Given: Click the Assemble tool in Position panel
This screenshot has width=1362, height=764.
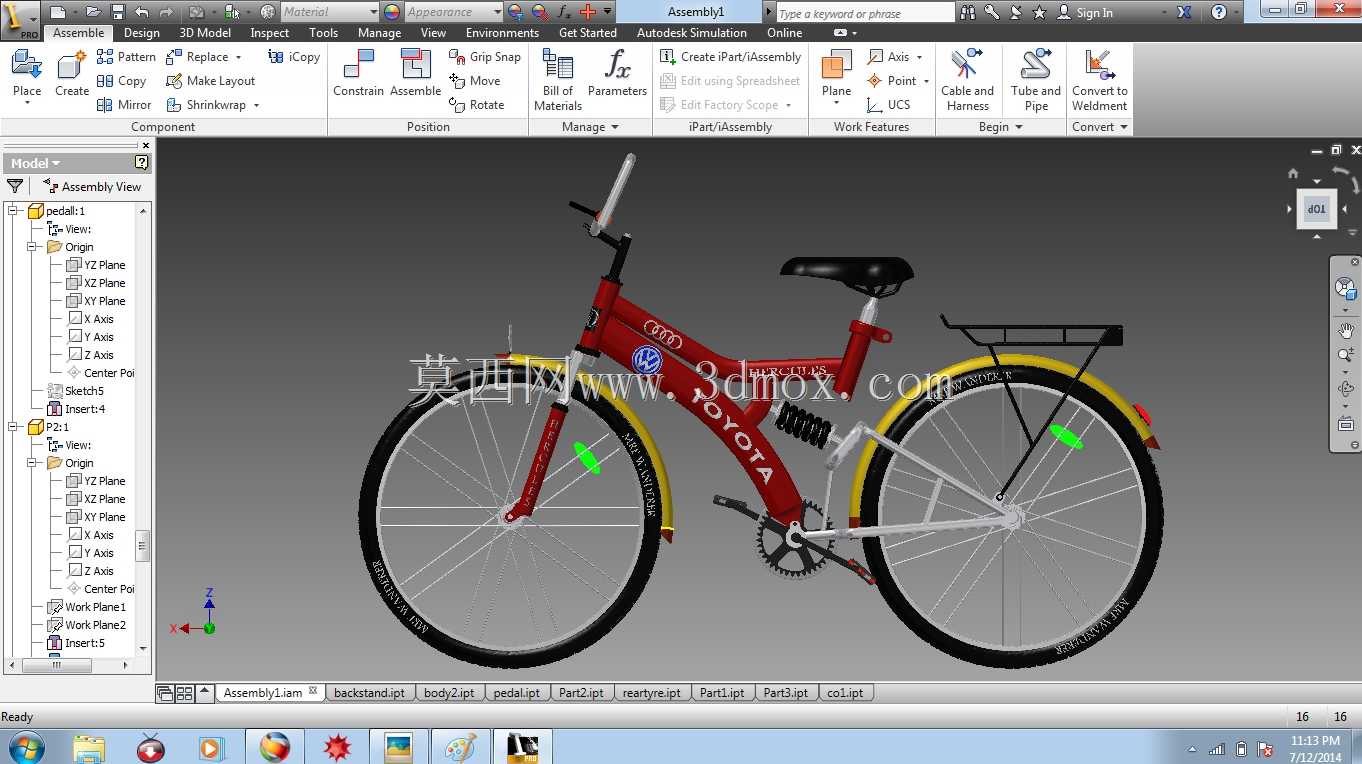Looking at the screenshot, I should pyautogui.click(x=416, y=75).
